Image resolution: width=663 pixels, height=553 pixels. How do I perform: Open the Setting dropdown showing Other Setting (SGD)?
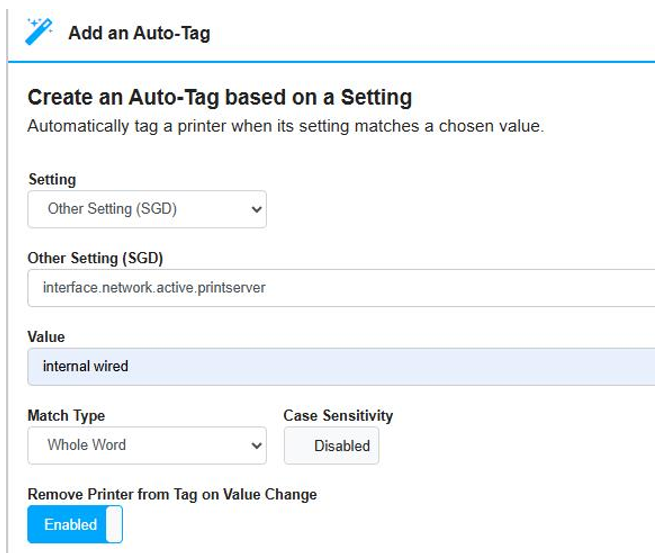pos(147,209)
